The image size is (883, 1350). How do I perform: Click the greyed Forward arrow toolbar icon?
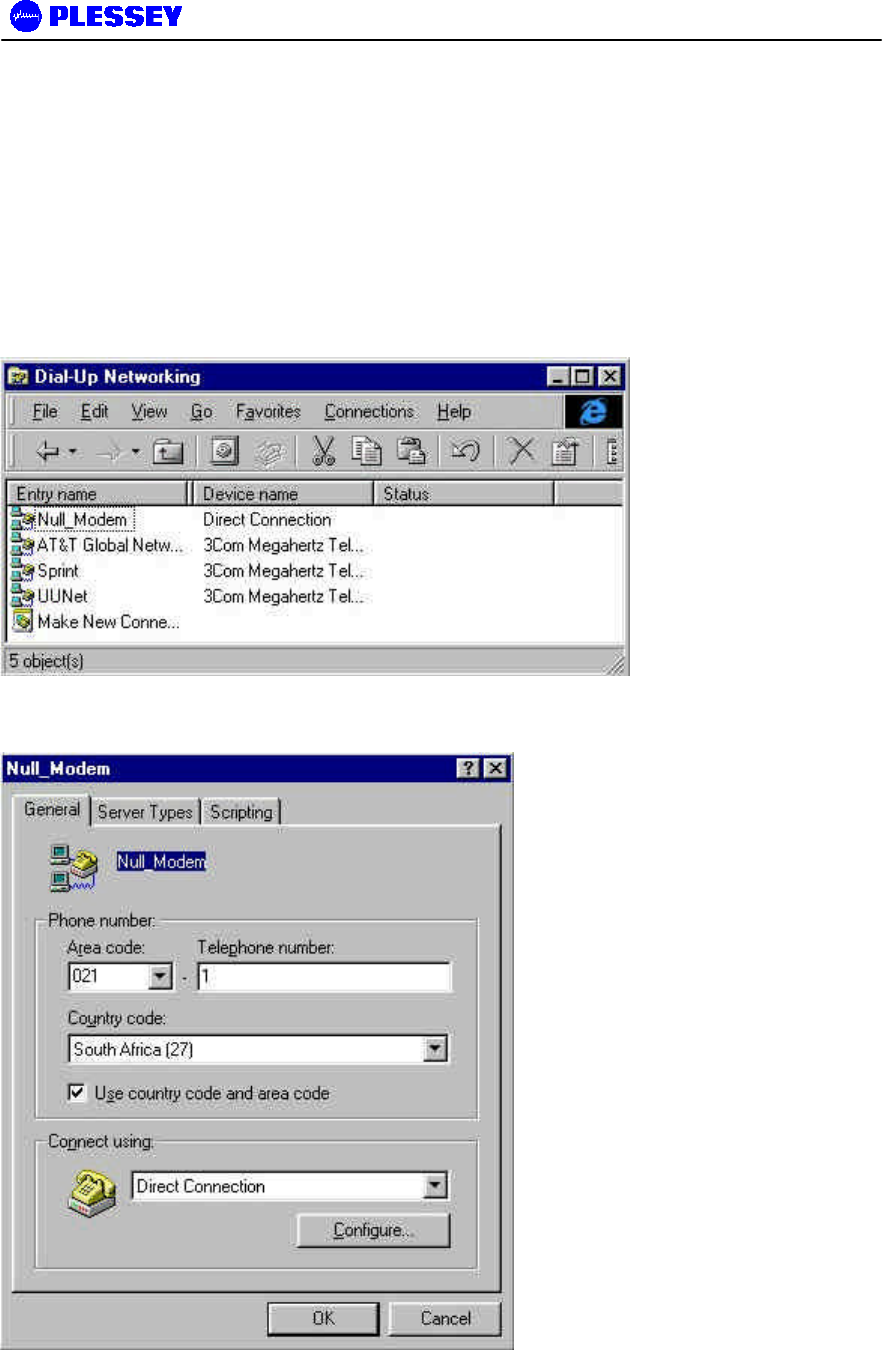(x=111, y=452)
